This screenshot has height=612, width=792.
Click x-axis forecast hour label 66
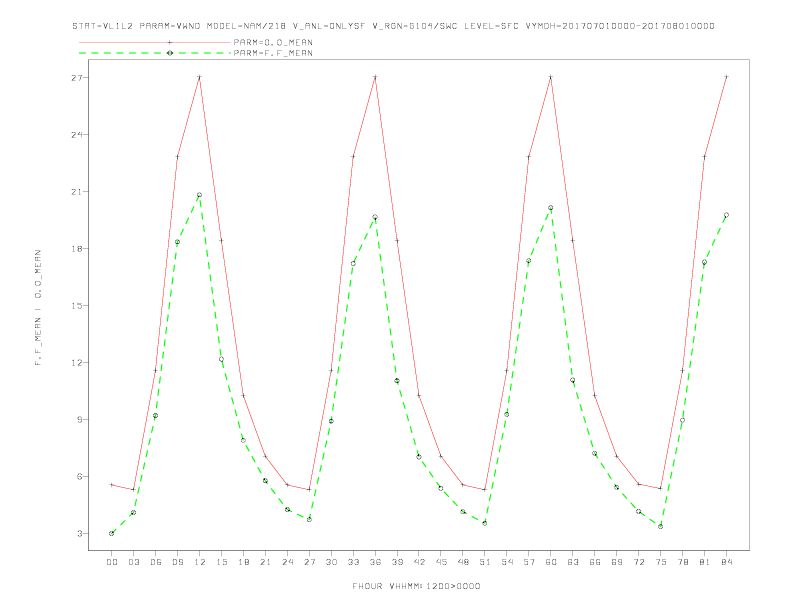coord(595,562)
